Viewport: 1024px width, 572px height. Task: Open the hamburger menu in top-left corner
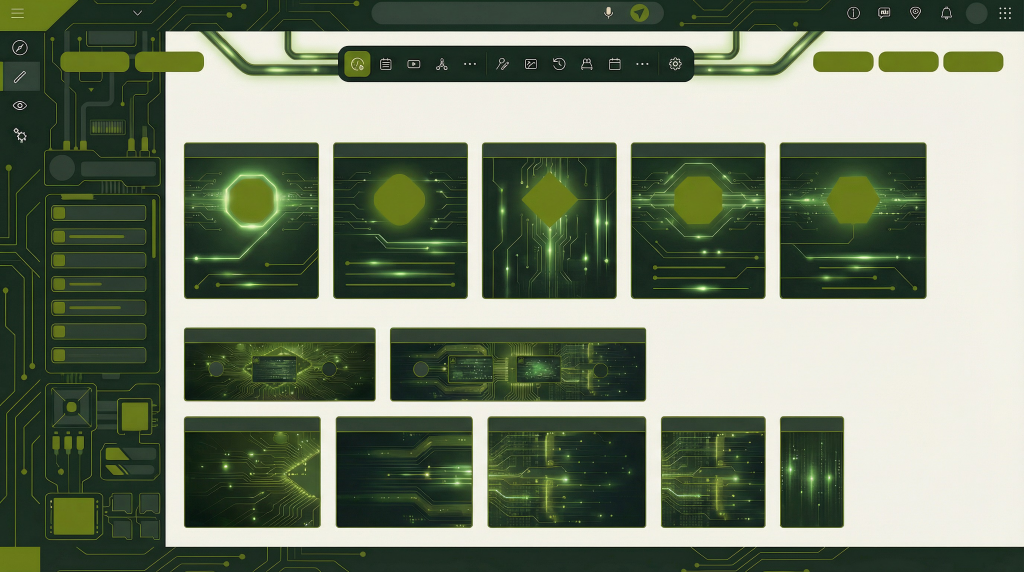click(17, 13)
